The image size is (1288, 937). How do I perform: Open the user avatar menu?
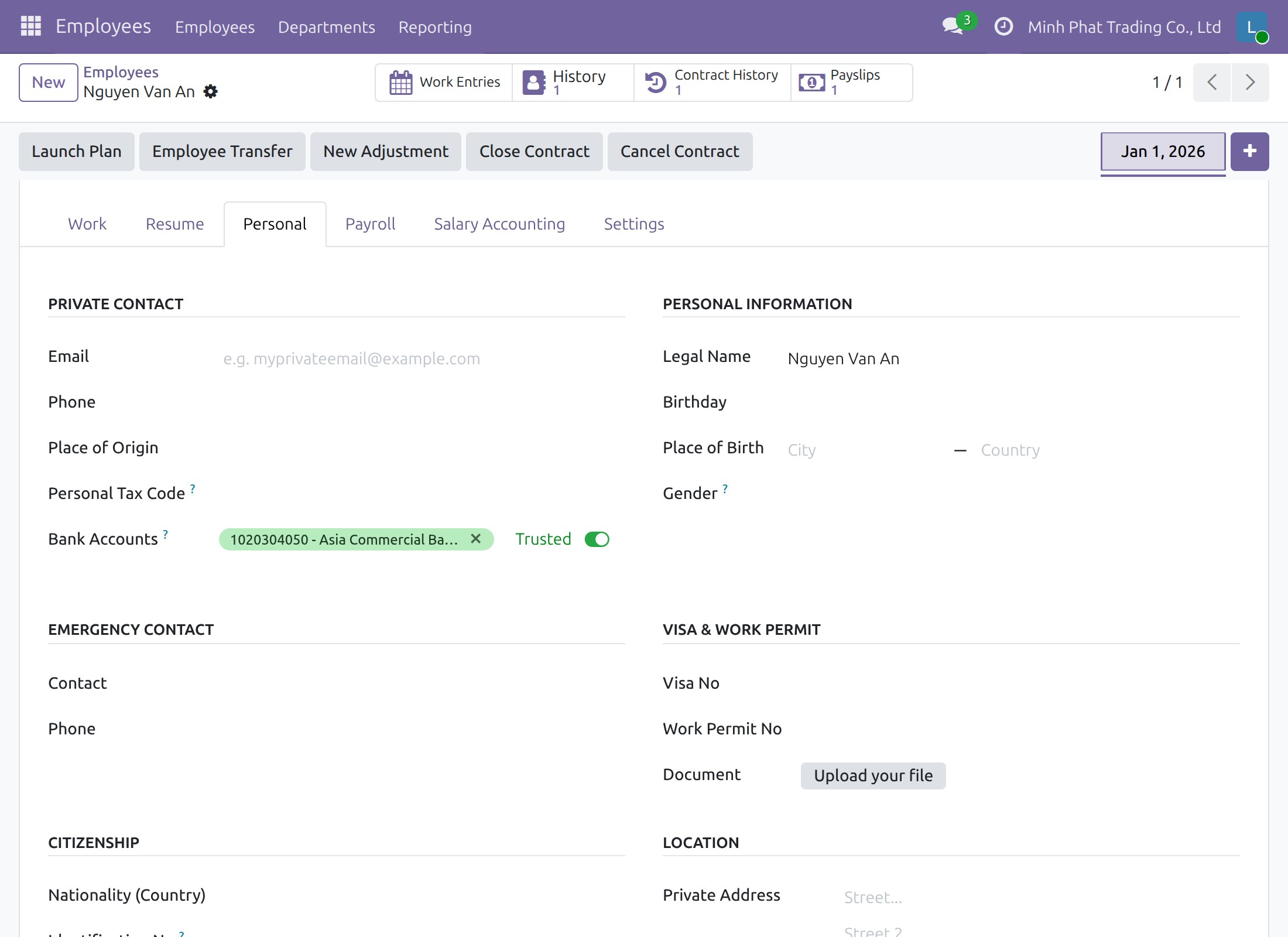pyautogui.click(x=1252, y=27)
